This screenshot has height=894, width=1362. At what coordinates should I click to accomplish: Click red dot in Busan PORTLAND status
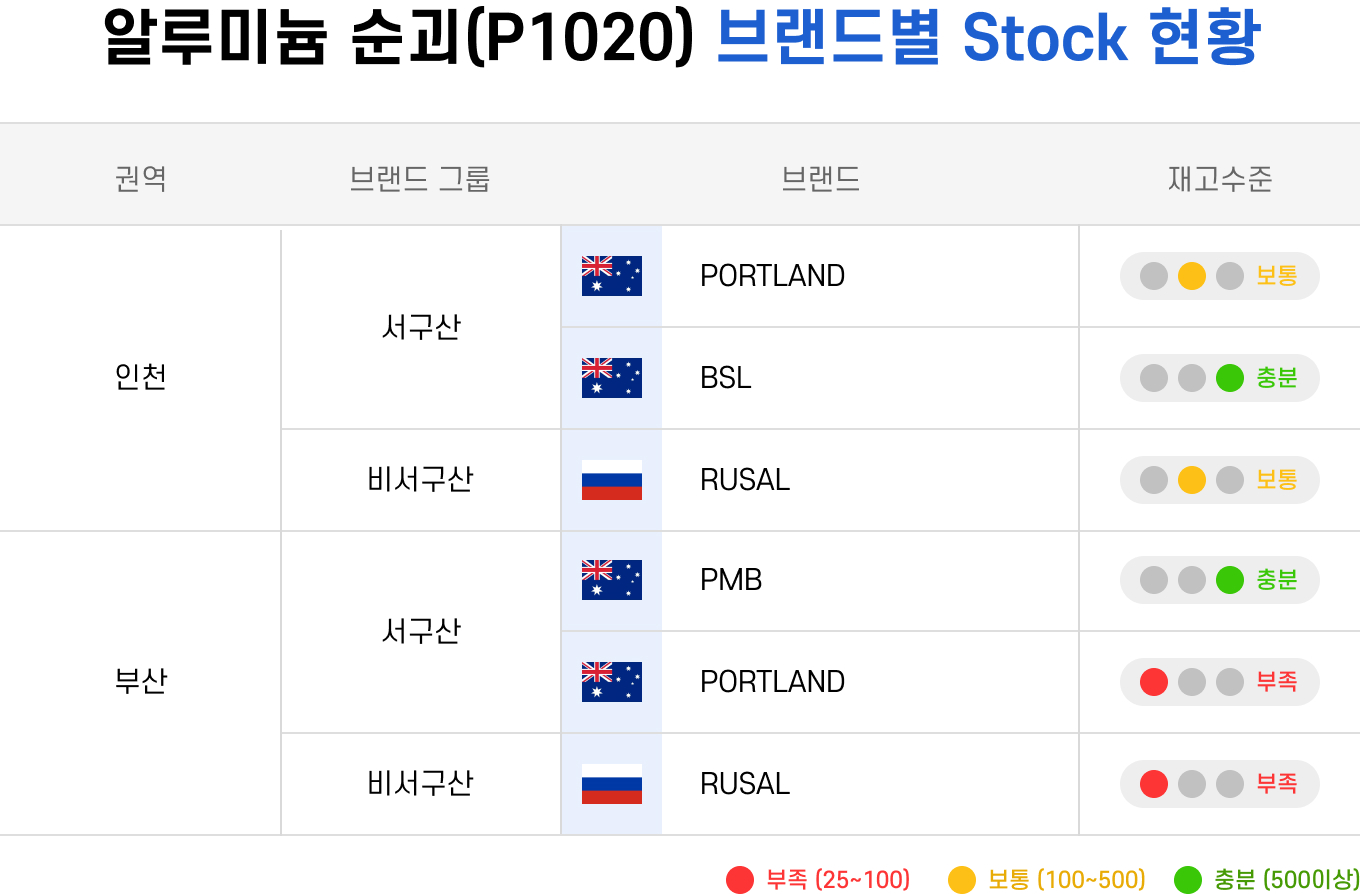click(1154, 682)
